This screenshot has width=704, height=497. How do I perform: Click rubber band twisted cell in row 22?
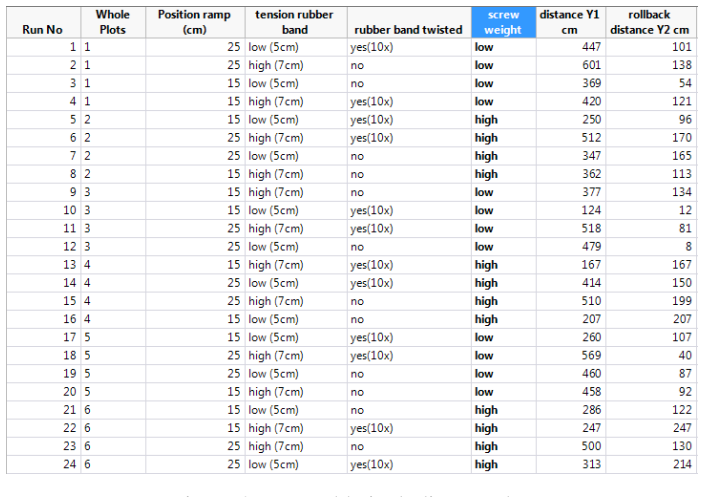click(x=409, y=428)
